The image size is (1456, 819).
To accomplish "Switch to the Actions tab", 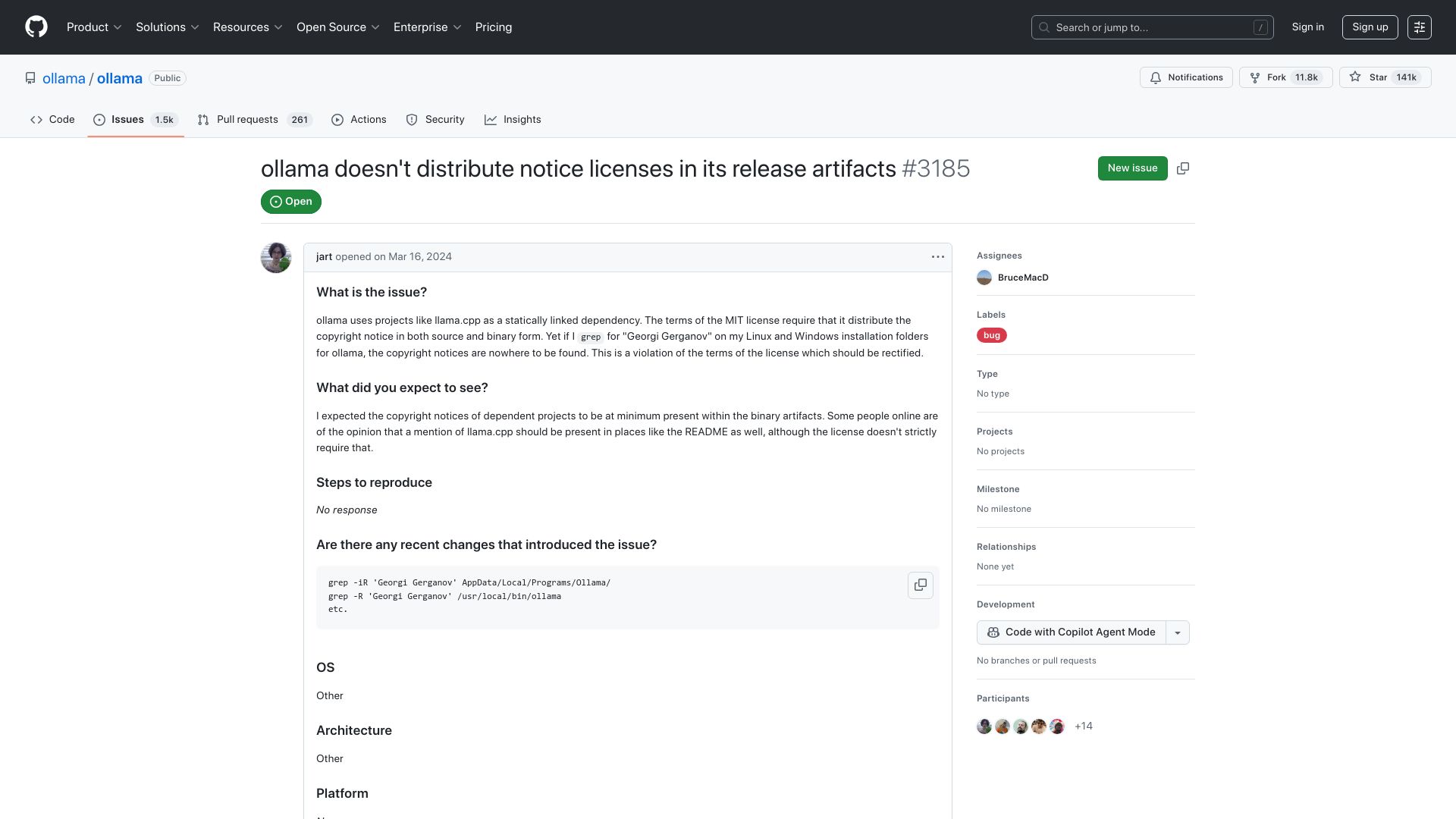I will pos(359,120).
